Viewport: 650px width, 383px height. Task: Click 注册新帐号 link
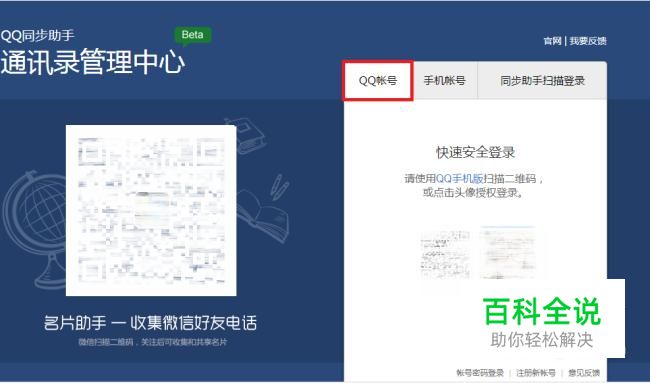[536, 373]
